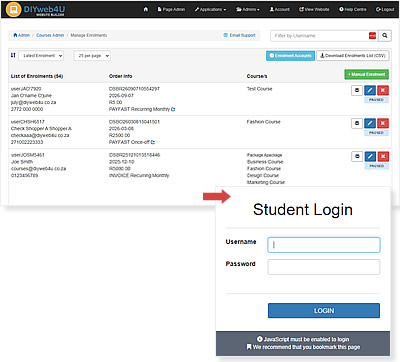This screenshot has width=400, height=362.
Task: Edit the userCHSH6517 enrolment
Action: (370, 123)
